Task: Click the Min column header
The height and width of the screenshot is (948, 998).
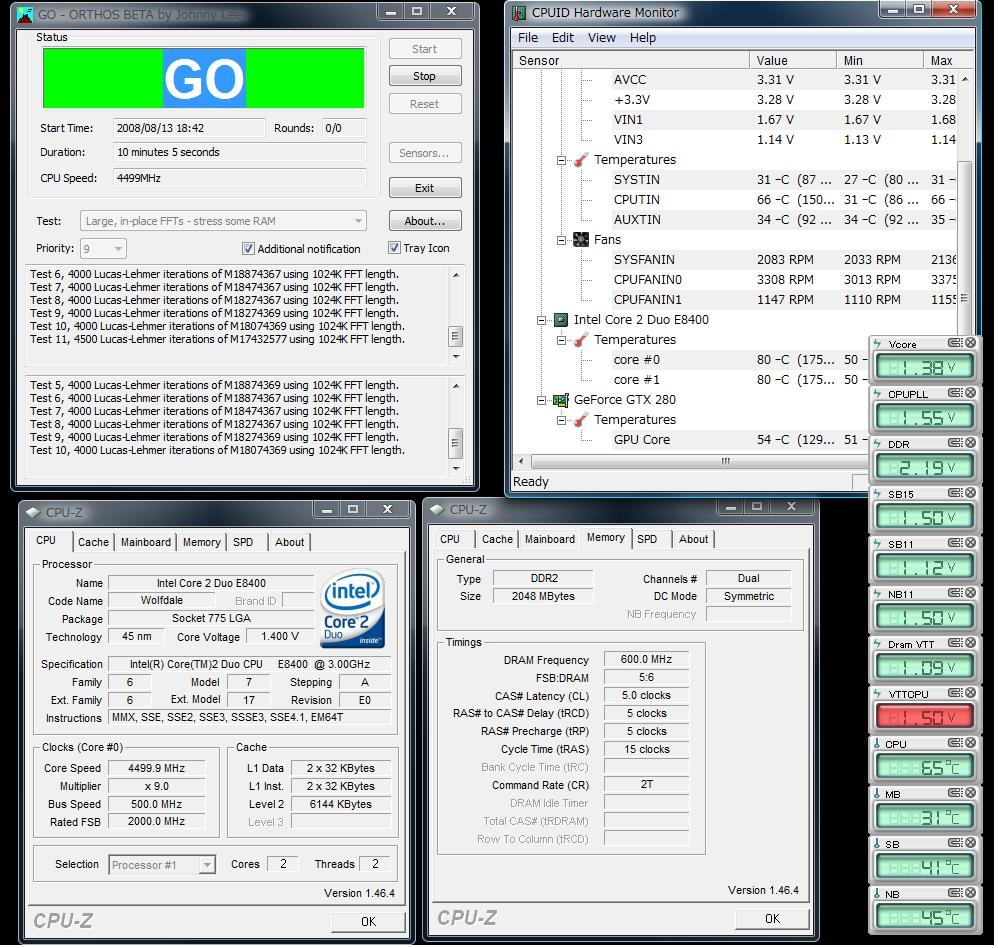Action: point(880,60)
